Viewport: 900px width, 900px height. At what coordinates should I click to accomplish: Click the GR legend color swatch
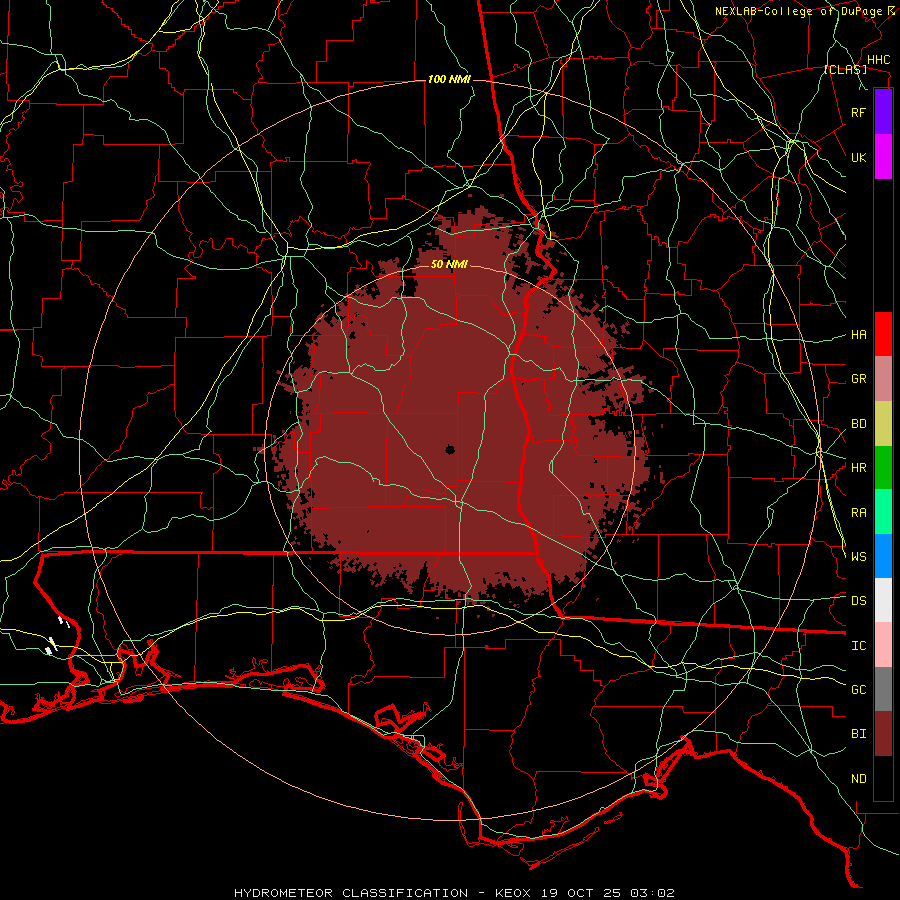click(x=883, y=379)
